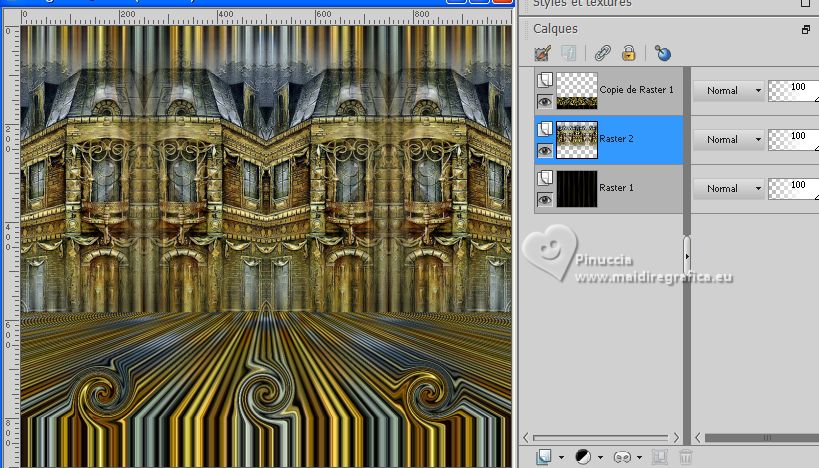
Task: Click the black-white adjustment layer icon
Action: click(x=583, y=457)
